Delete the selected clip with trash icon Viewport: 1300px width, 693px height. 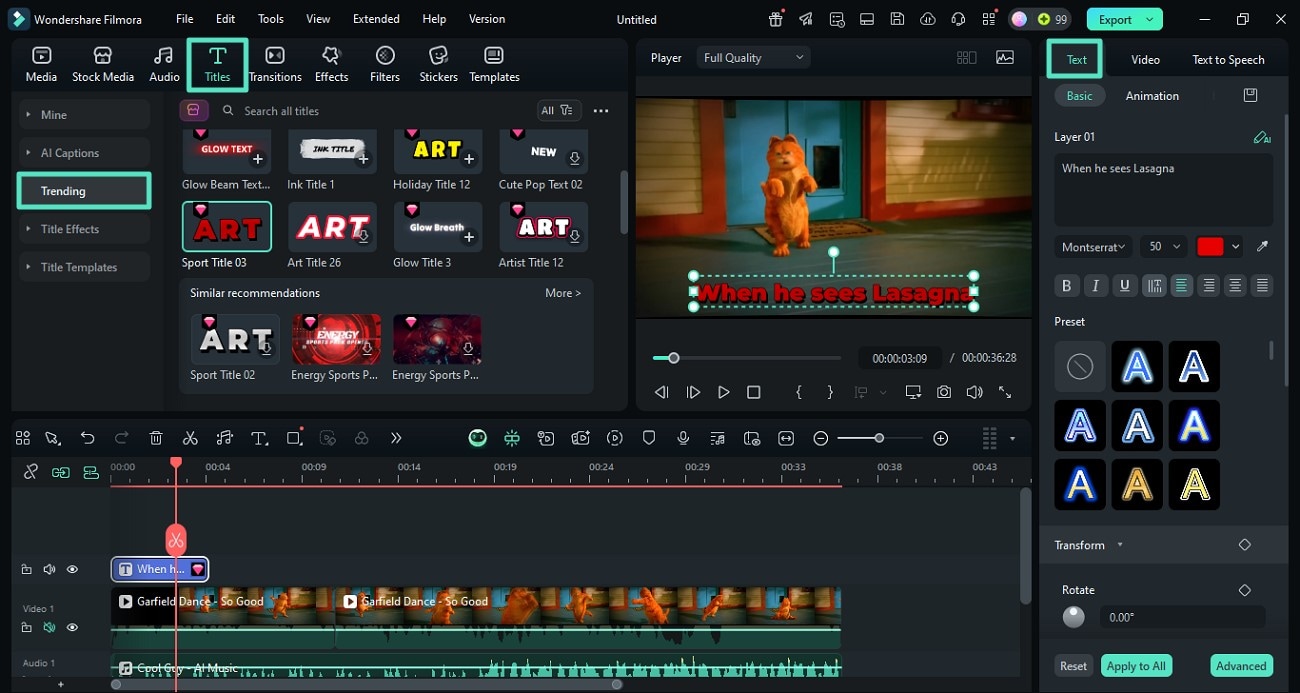[156, 438]
